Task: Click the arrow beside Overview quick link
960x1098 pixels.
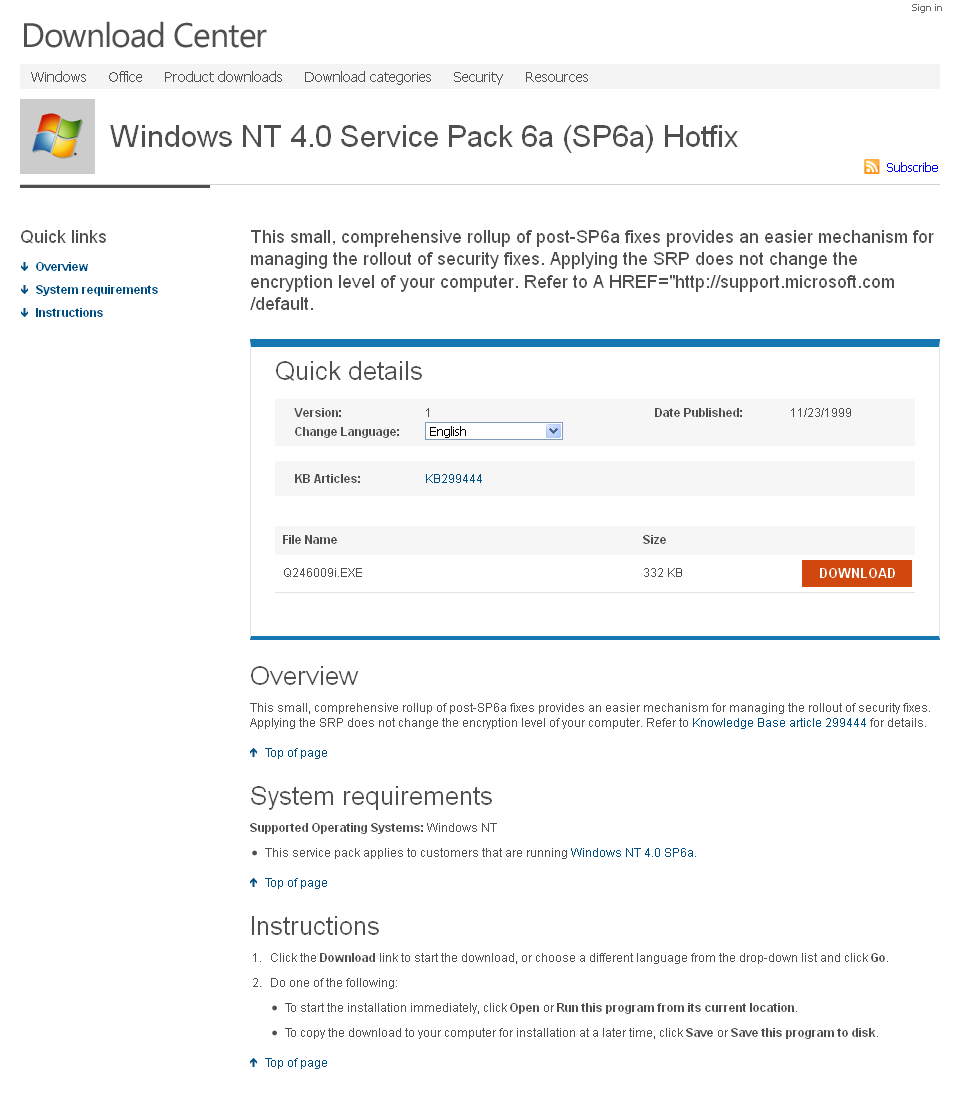Action: tap(24, 267)
